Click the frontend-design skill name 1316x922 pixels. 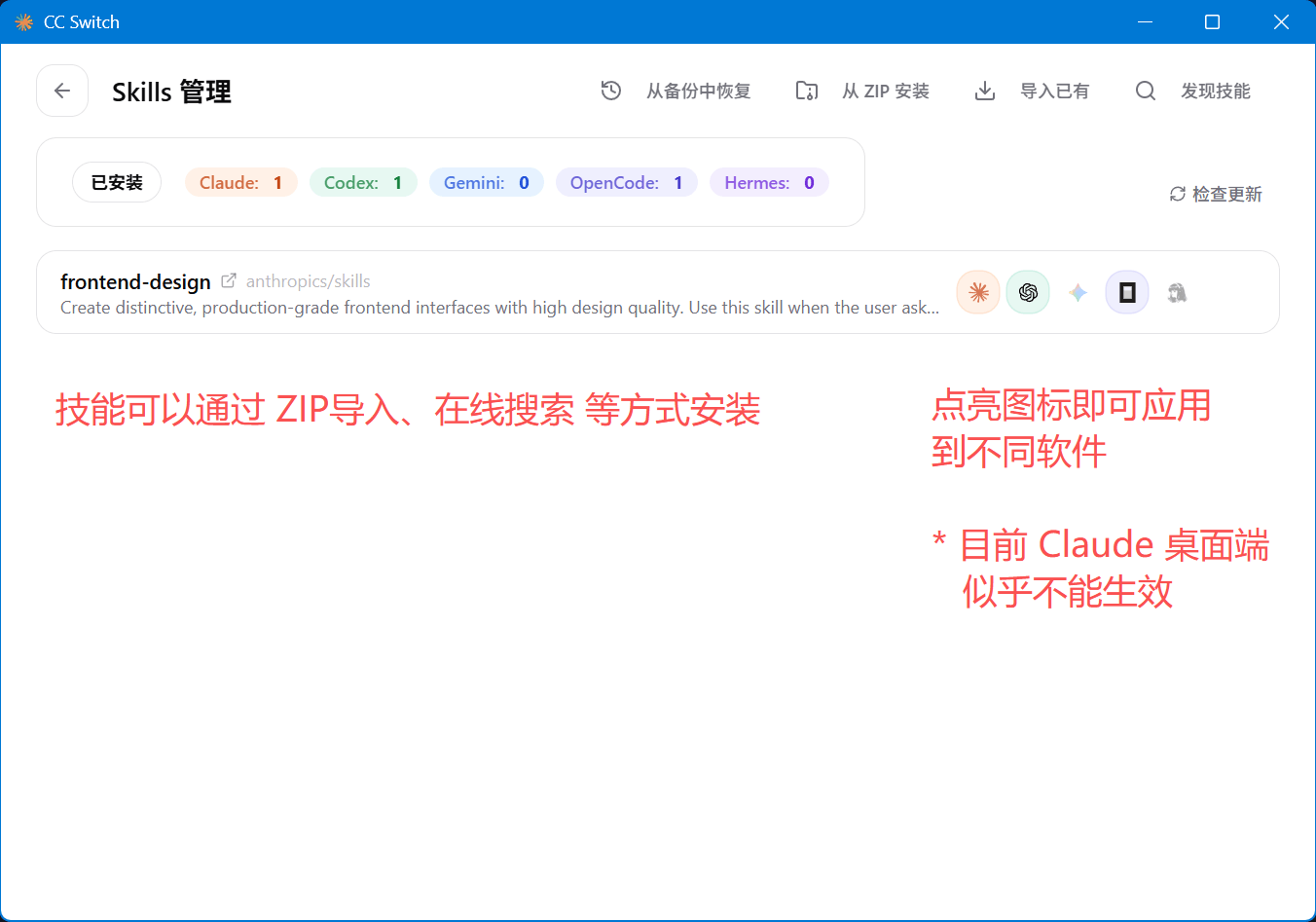[135, 281]
